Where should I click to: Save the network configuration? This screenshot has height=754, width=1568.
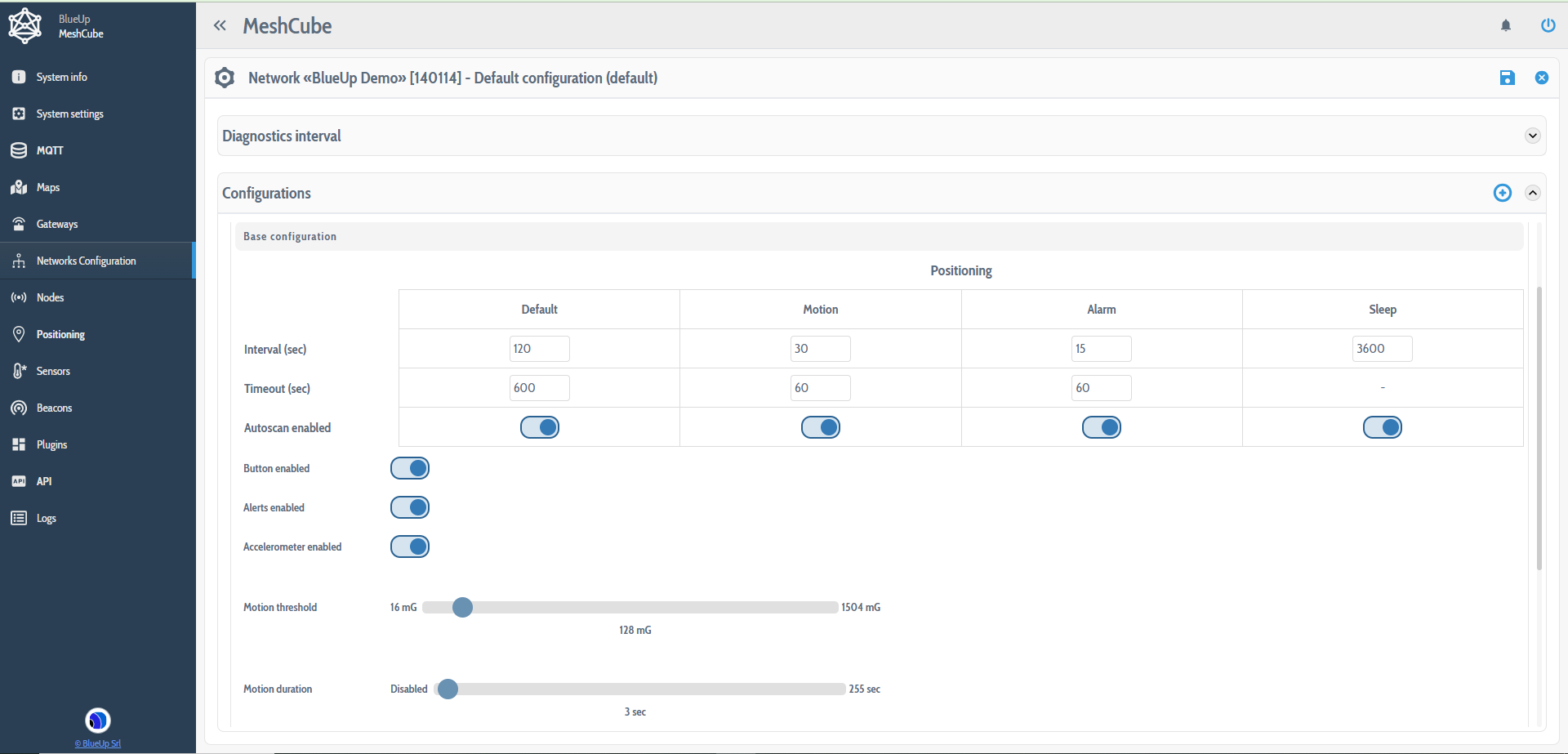[x=1508, y=78]
